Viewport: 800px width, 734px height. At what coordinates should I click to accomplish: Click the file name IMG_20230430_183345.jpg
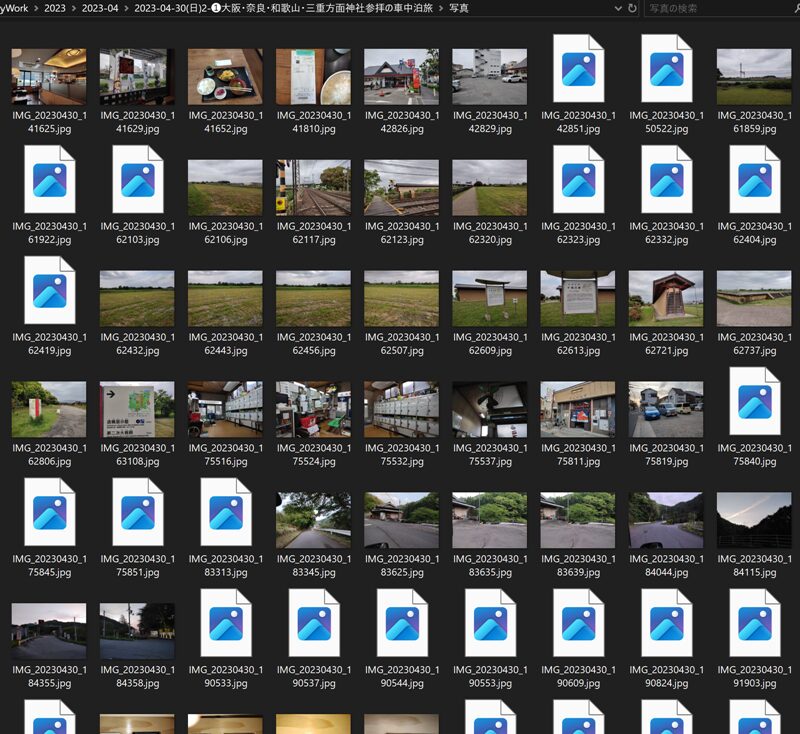click(314, 565)
